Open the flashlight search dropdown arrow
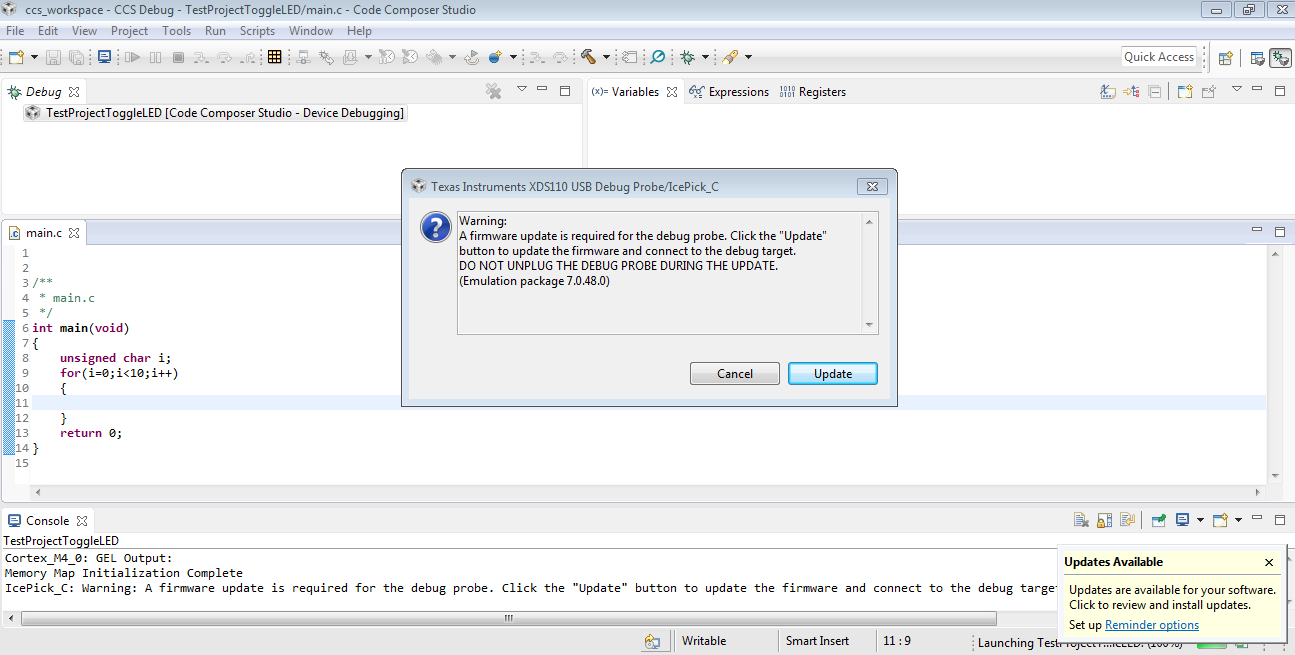 click(748, 57)
